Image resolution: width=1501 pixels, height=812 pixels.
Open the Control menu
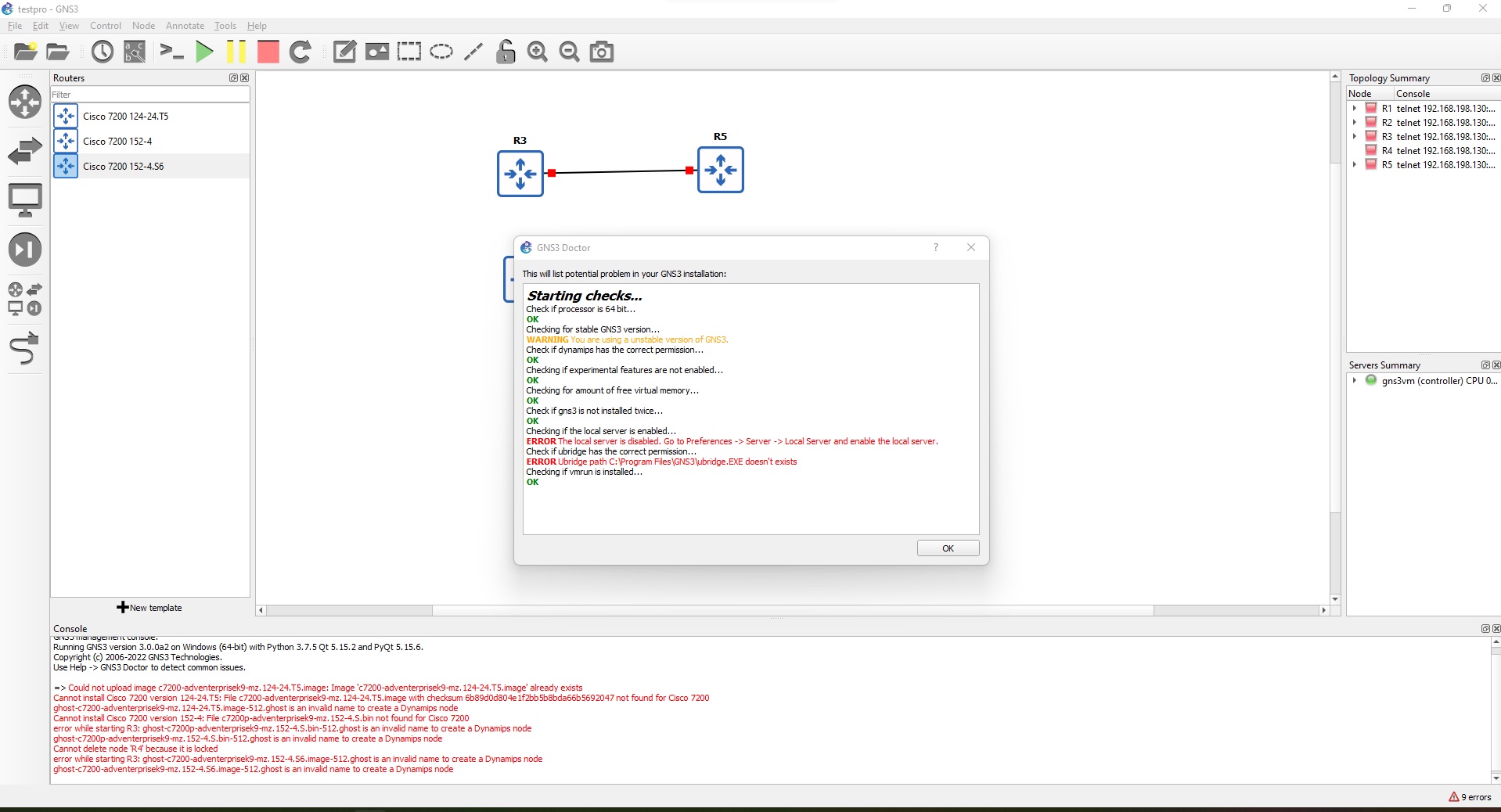(105, 26)
